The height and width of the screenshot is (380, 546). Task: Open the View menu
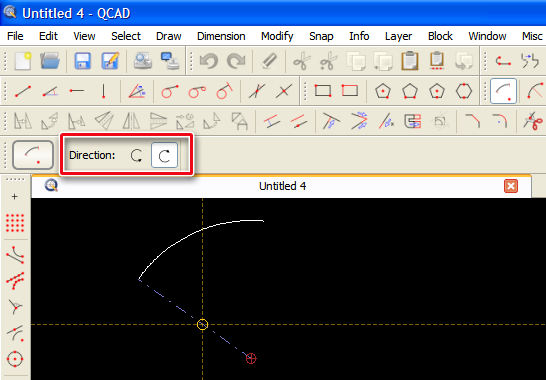[x=84, y=36]
